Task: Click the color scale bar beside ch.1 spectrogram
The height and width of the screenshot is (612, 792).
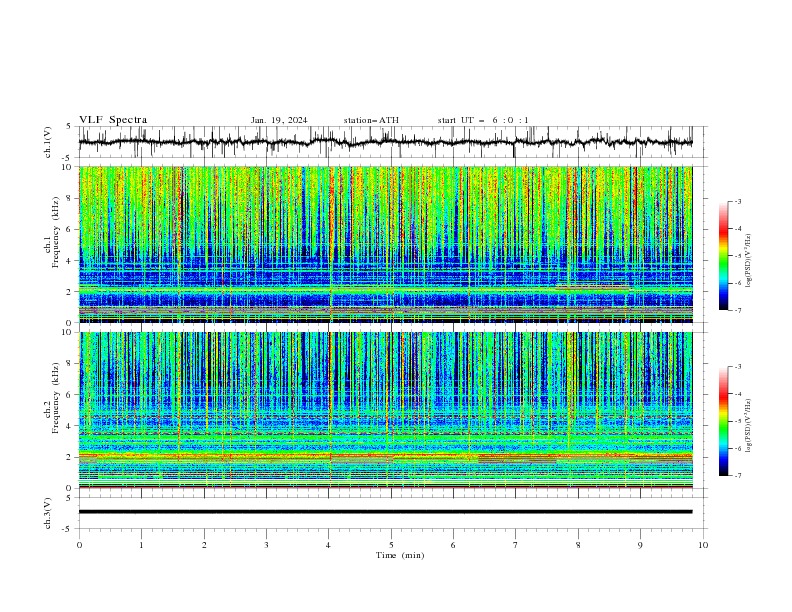Action: pyautogui.click(x=723, y=256)
